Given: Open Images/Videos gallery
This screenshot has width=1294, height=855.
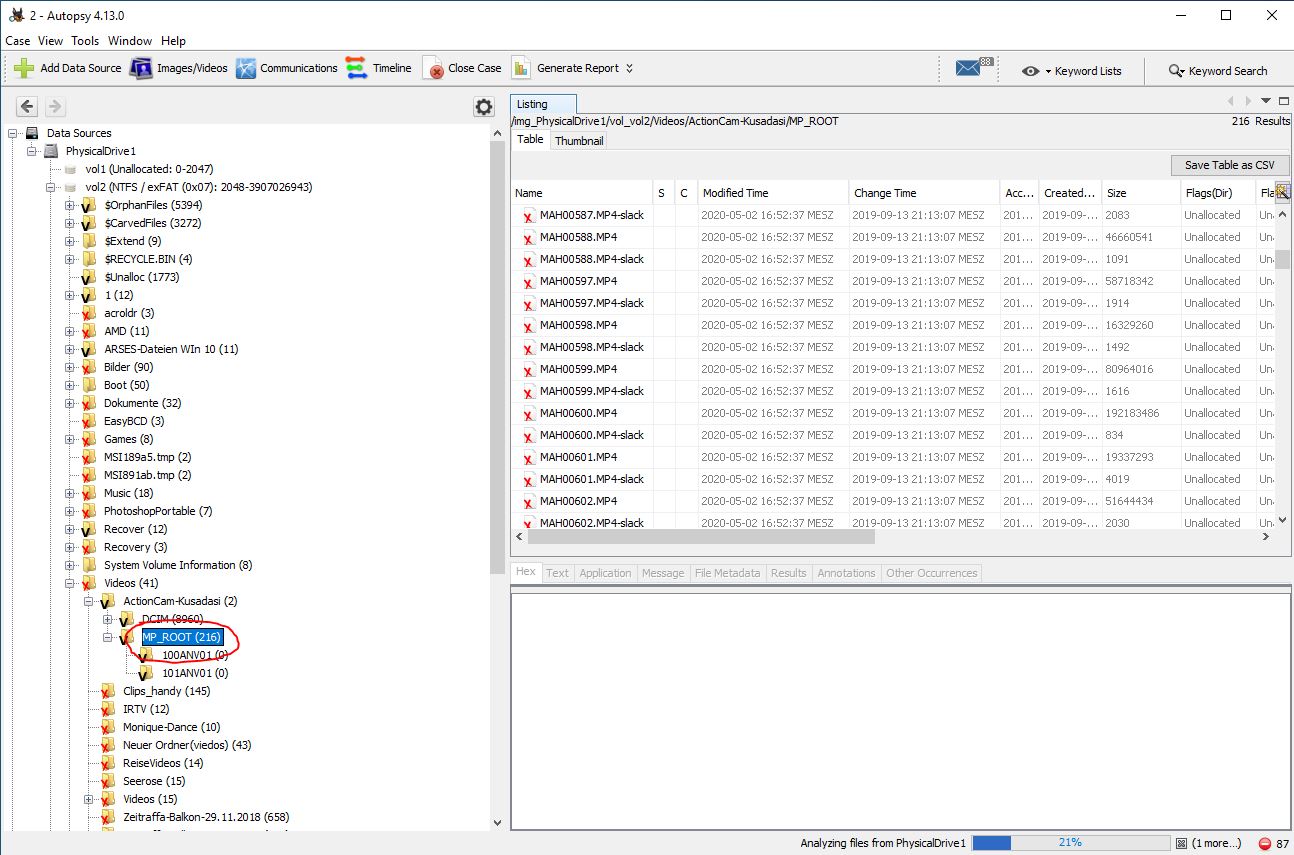Looking at the screenshot, I should [179, 68].
